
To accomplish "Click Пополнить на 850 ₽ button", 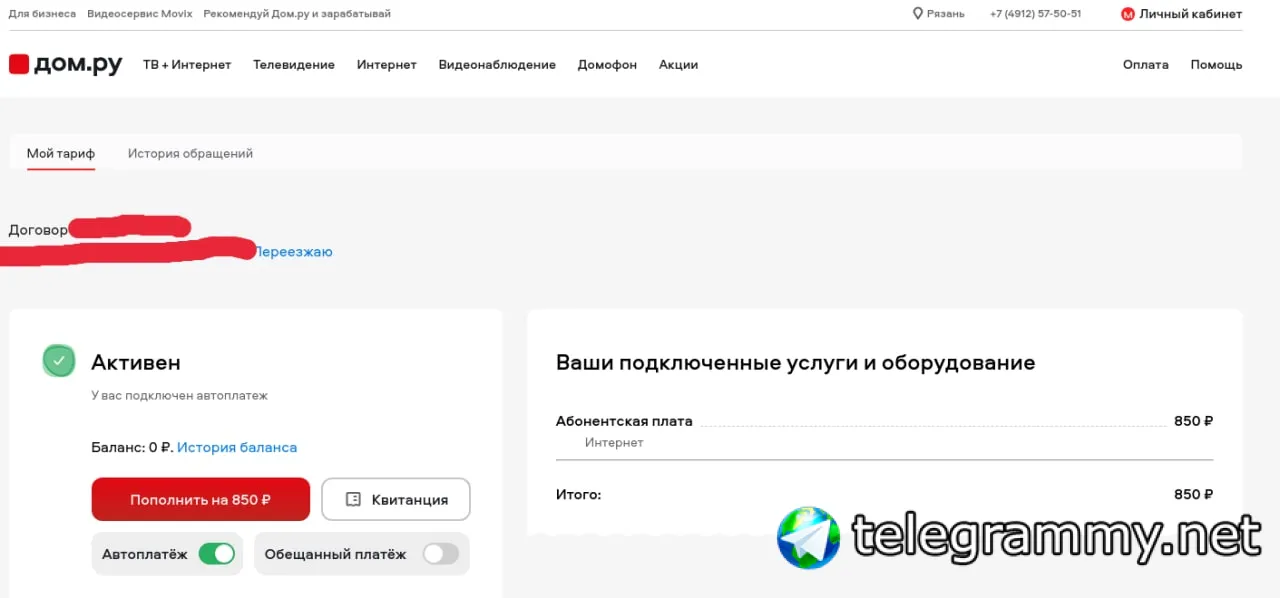I will coord(201,499).
